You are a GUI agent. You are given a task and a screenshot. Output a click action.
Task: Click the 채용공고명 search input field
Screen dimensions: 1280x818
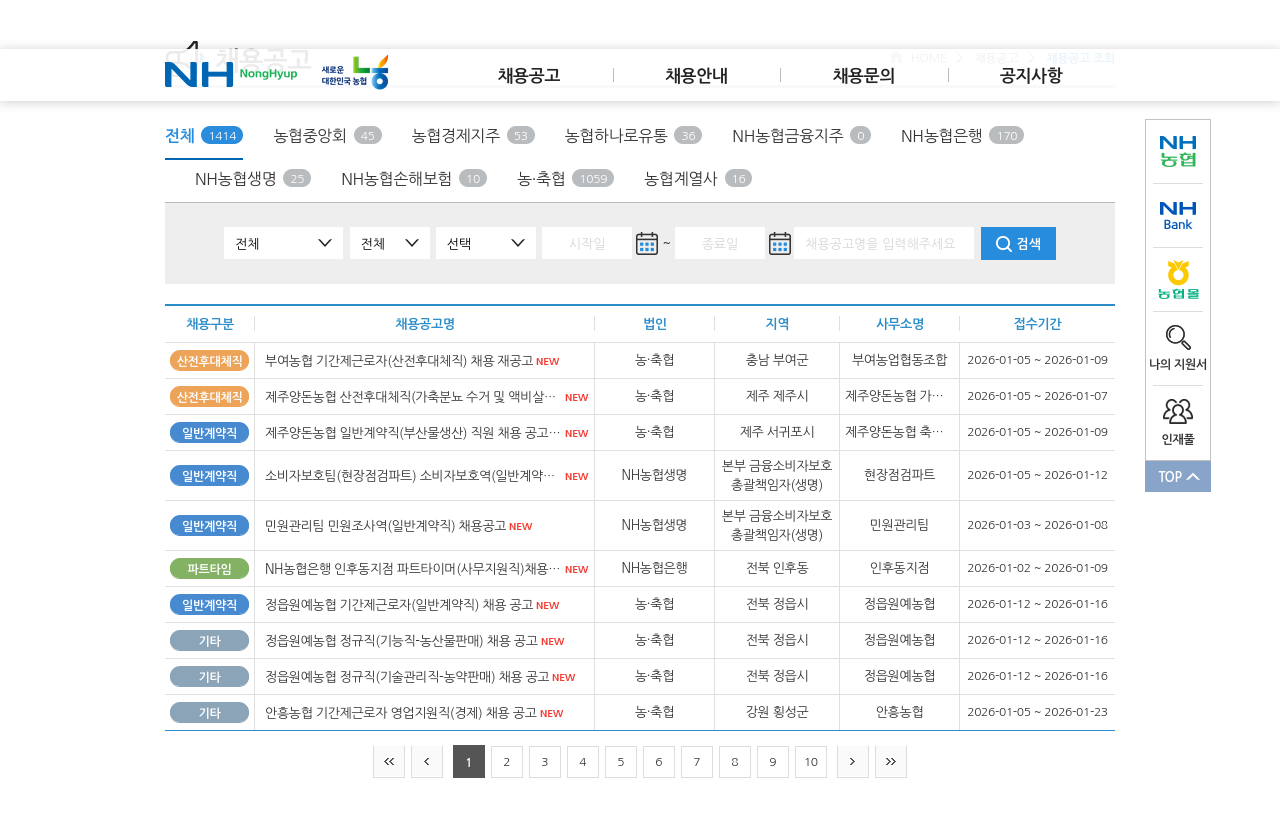[x=885, y=243]
